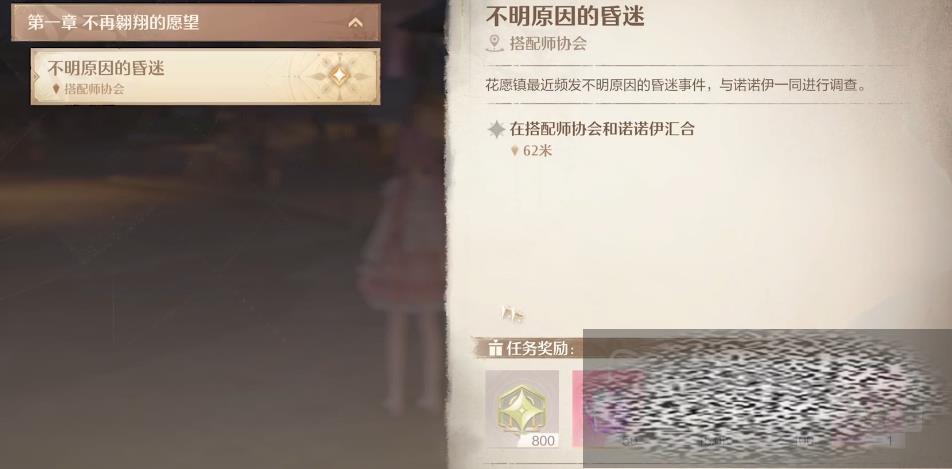Open quest 不明原因的昏迷 in the list
Image resolution: width=952 pixels, height=469 pixels.
[x=205, y=77]
